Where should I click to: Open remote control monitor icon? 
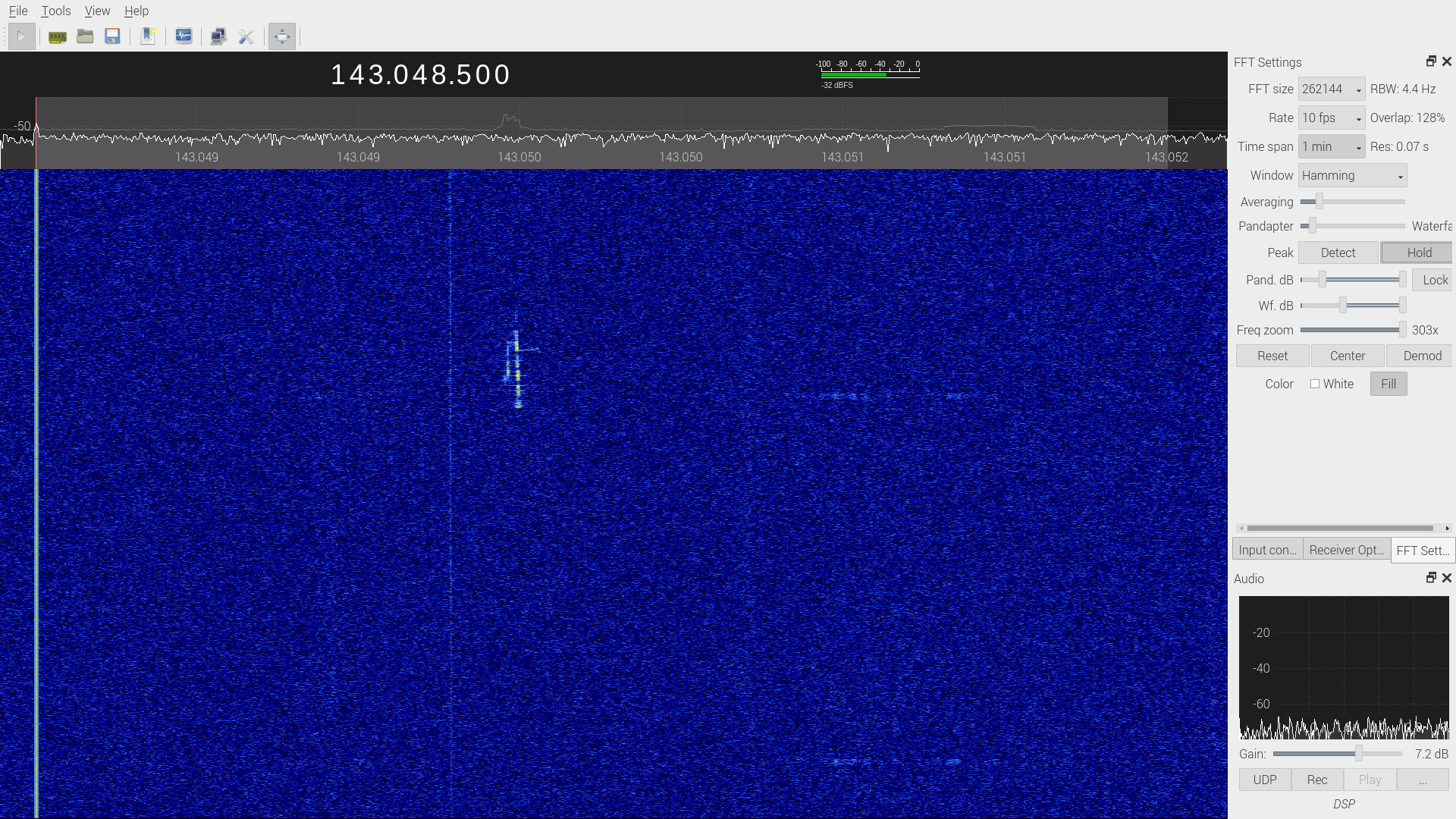(218, 36)
